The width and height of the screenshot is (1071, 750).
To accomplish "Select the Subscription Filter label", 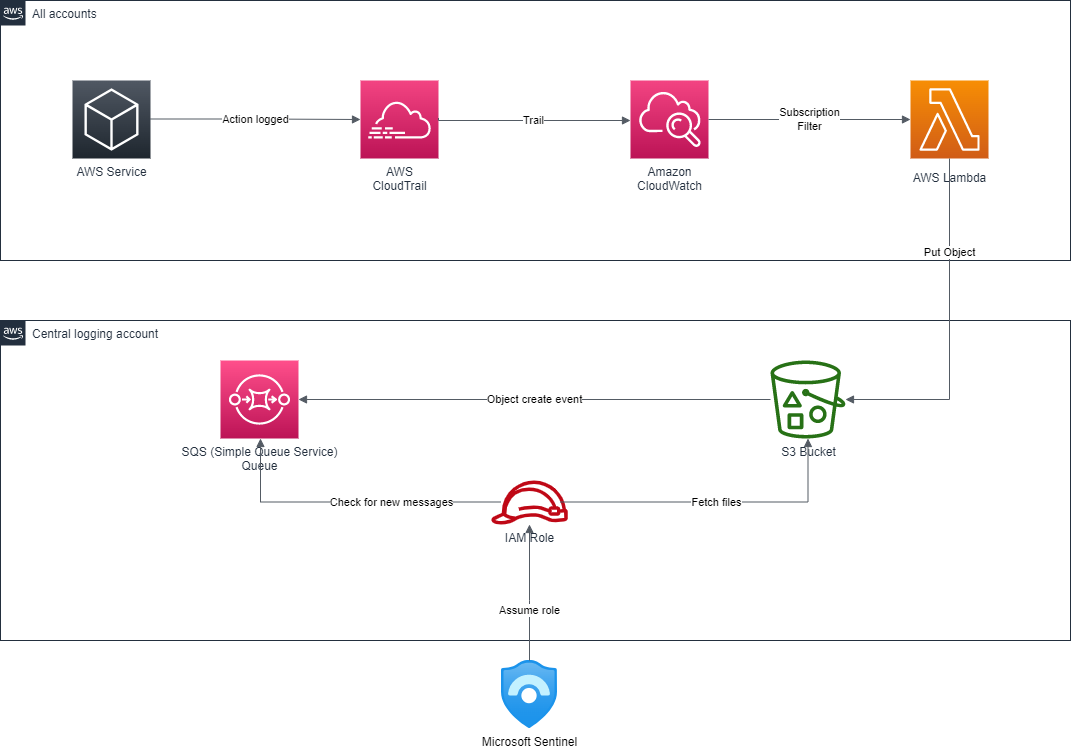I will tap(809, 119).
